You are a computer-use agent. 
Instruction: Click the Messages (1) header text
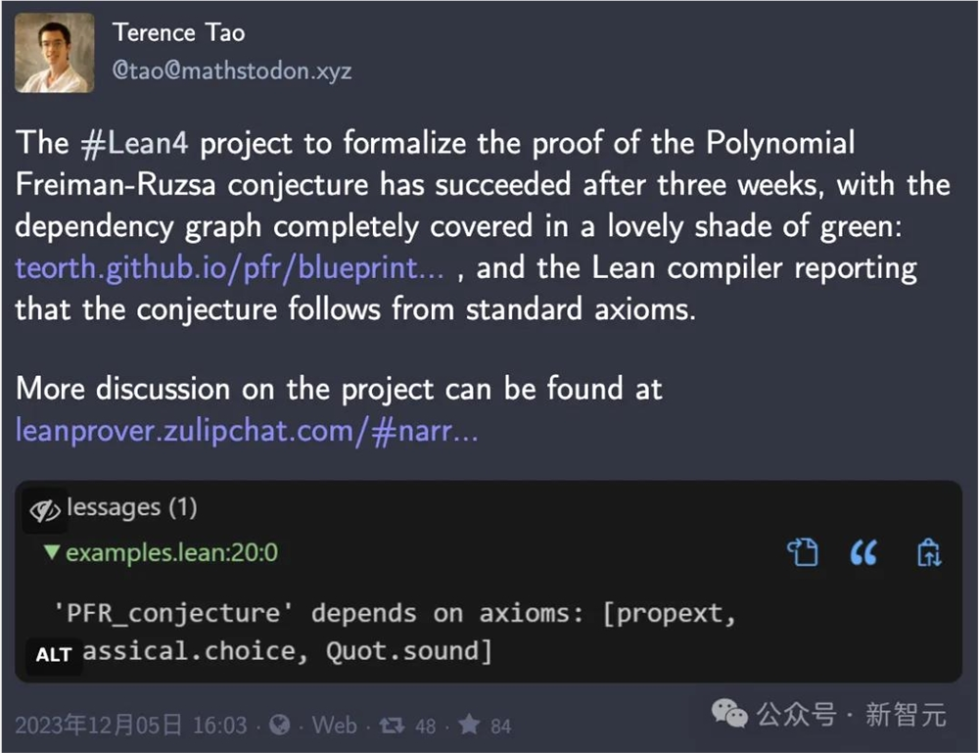coord(131,508)
